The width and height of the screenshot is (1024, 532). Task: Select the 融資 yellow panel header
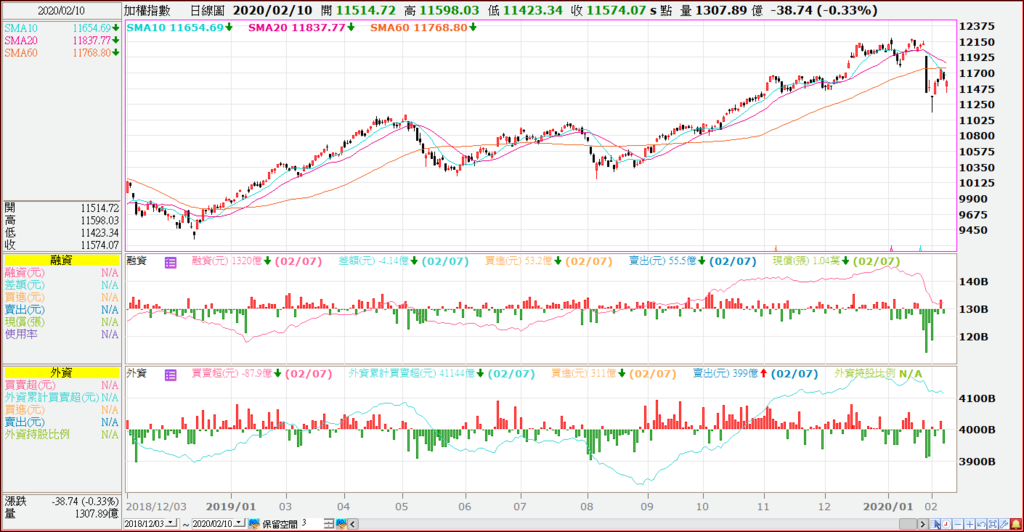(61, 260)
